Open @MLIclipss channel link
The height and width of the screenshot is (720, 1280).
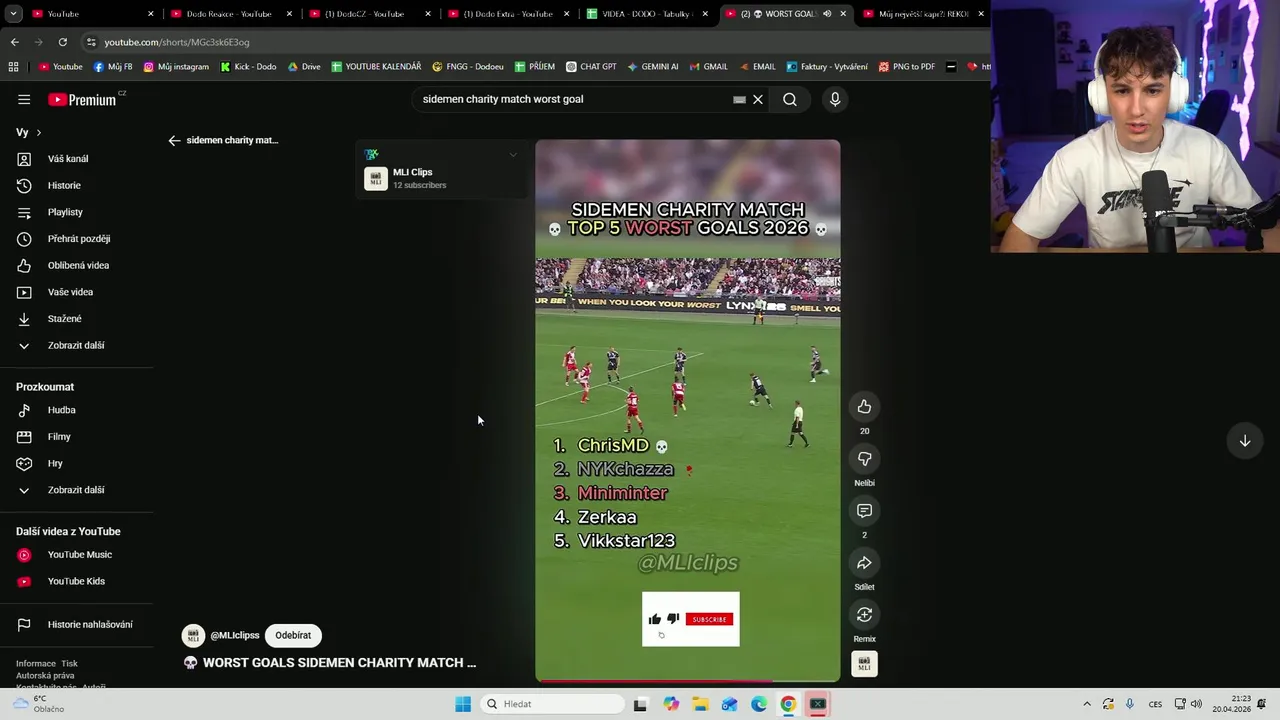pyautogui.click(x=234, y=635)
